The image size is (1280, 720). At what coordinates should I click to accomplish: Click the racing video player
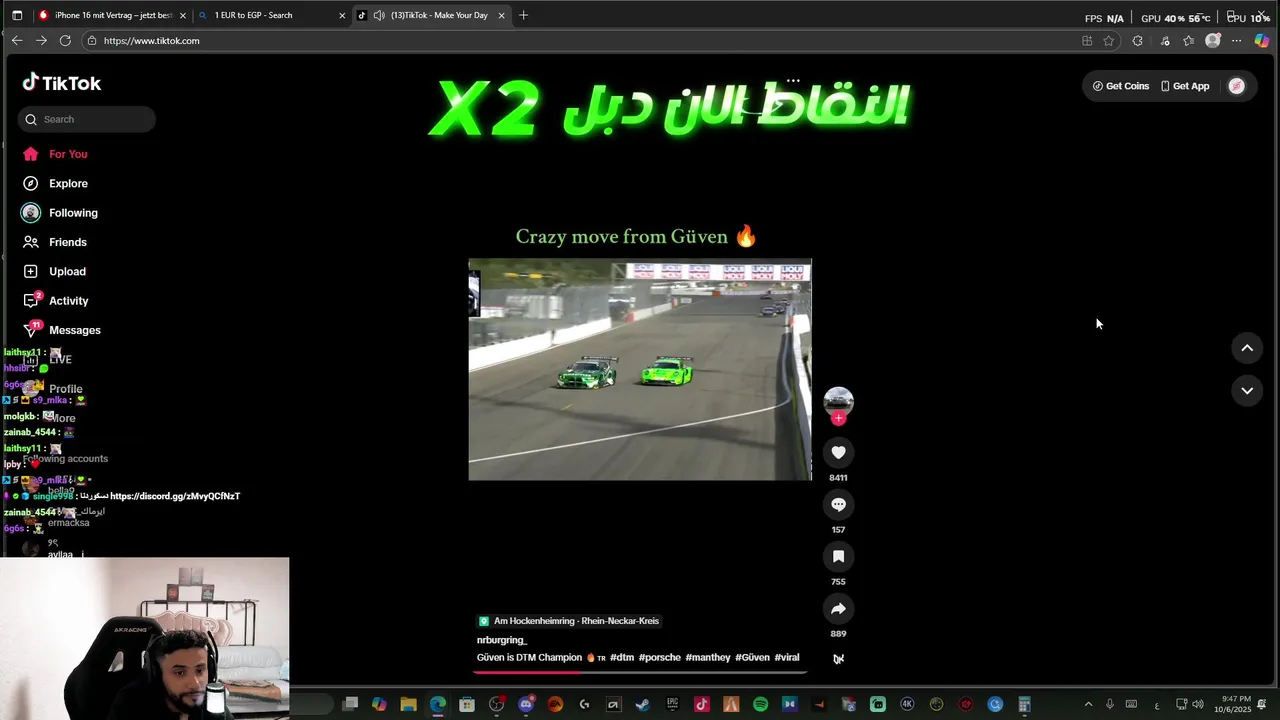pos(640,370)
